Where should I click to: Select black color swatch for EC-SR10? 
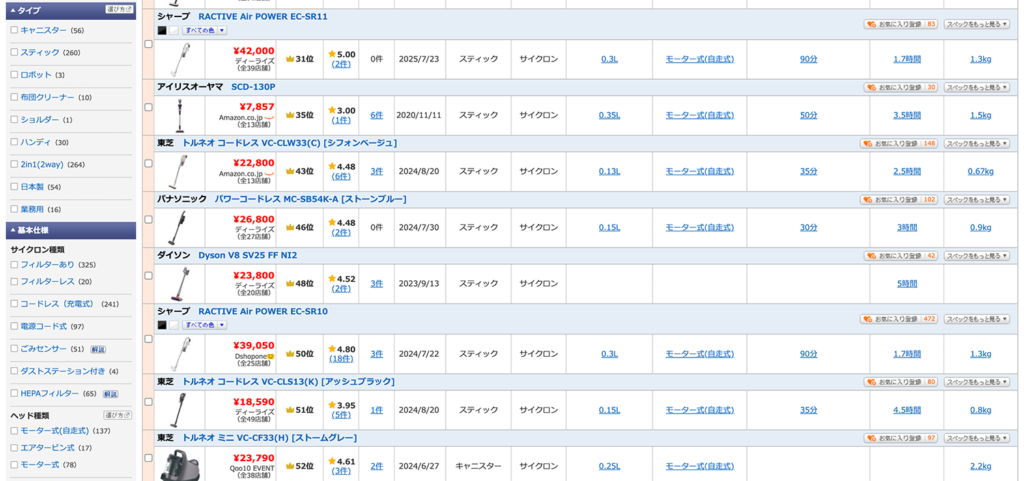tap(162, 325)
